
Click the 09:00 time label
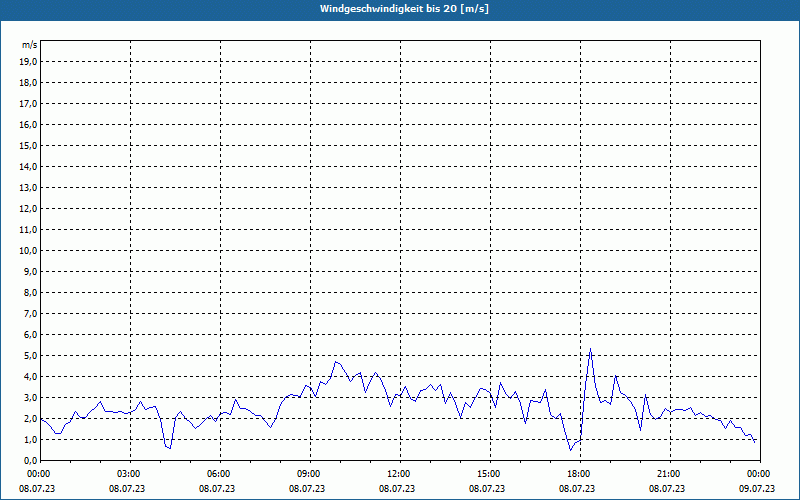[x=307, y=474]
